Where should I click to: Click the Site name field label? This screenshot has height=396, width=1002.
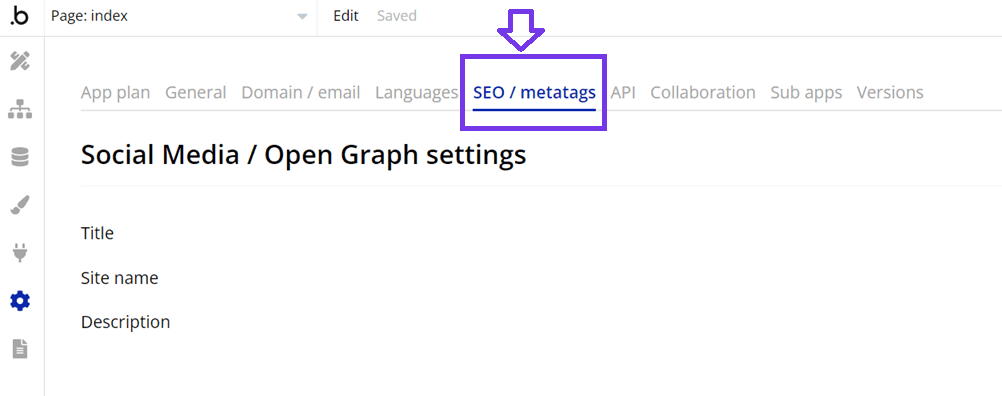(x=119, y=278)
